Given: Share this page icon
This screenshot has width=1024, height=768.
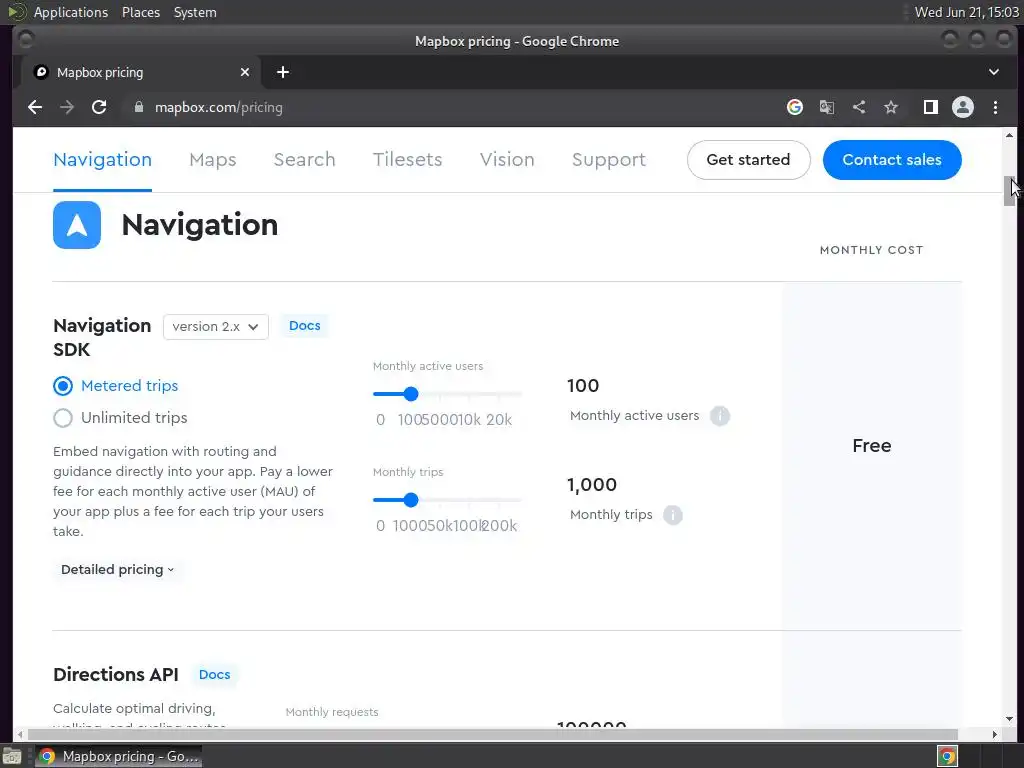Looking at the screenshot, I should coord(859,107).
